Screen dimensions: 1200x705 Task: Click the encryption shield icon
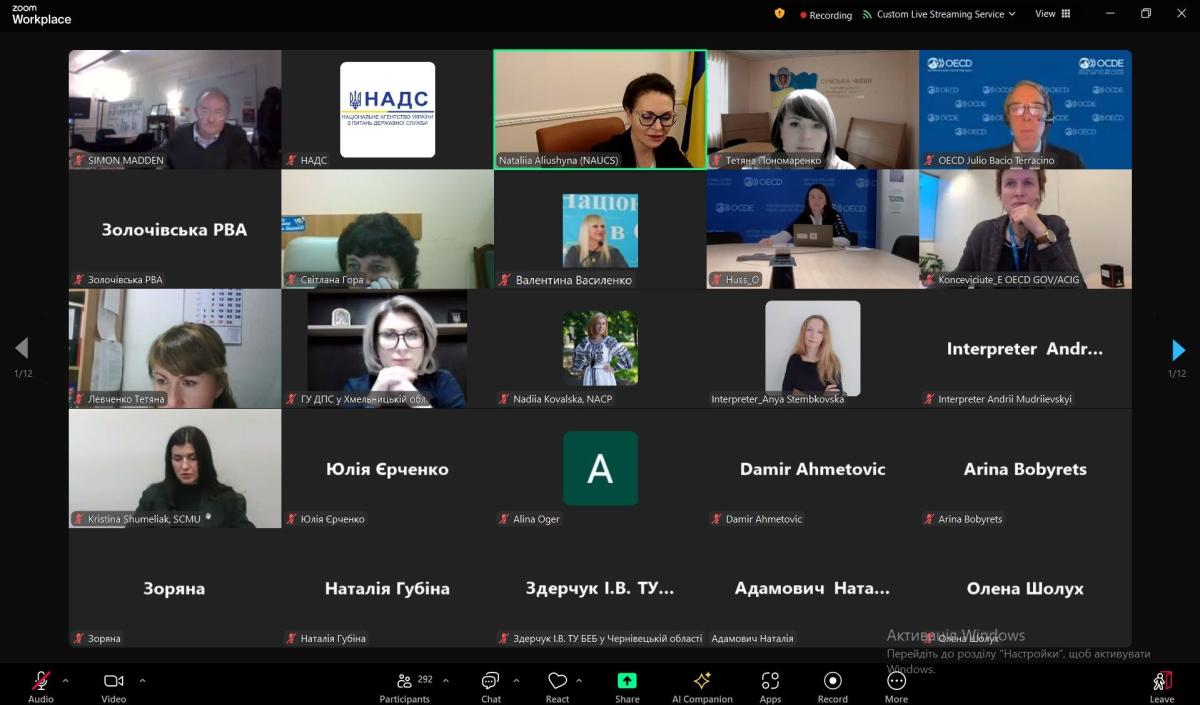pos(780,14)
